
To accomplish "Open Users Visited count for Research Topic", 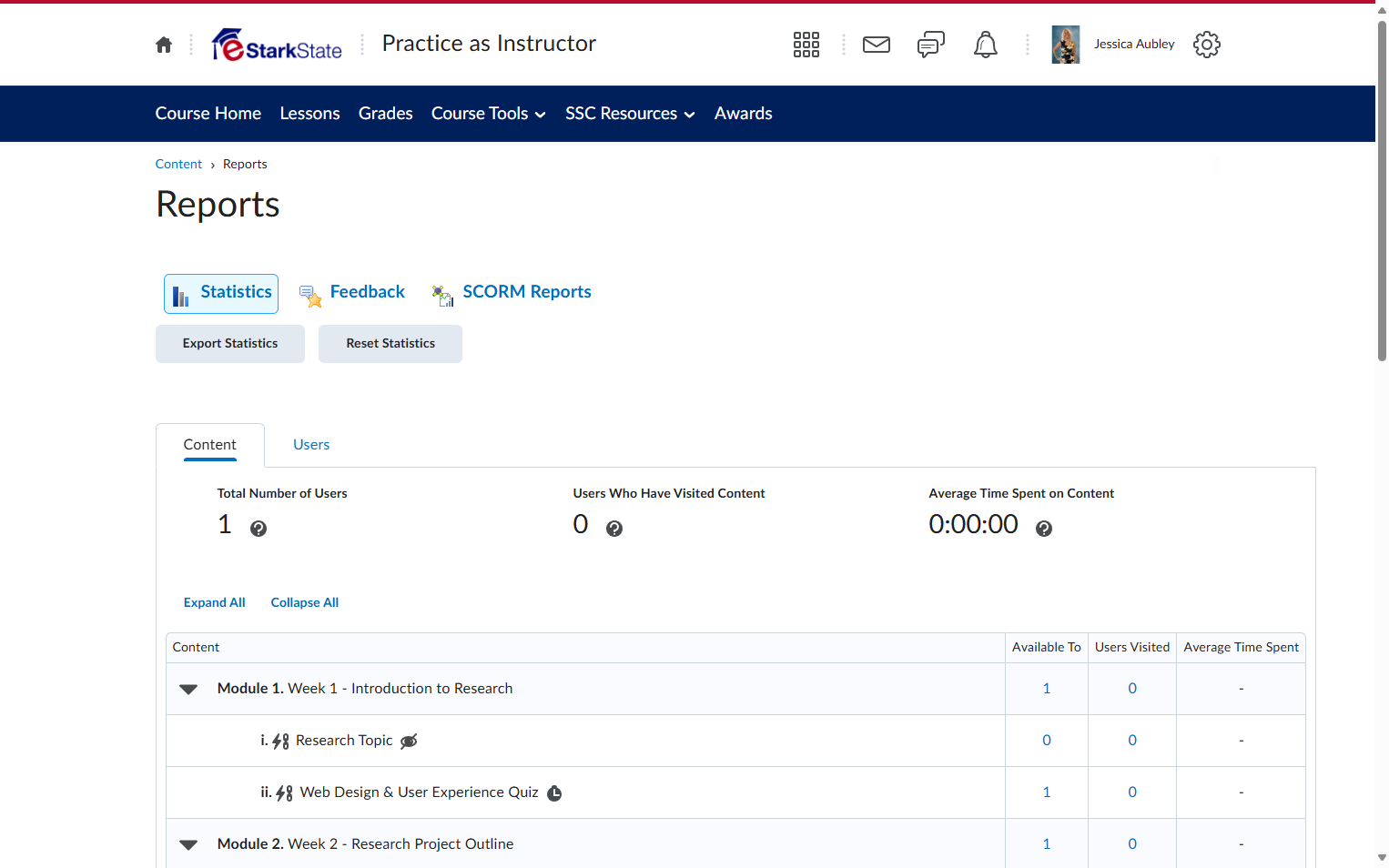I will (1132, 741).
